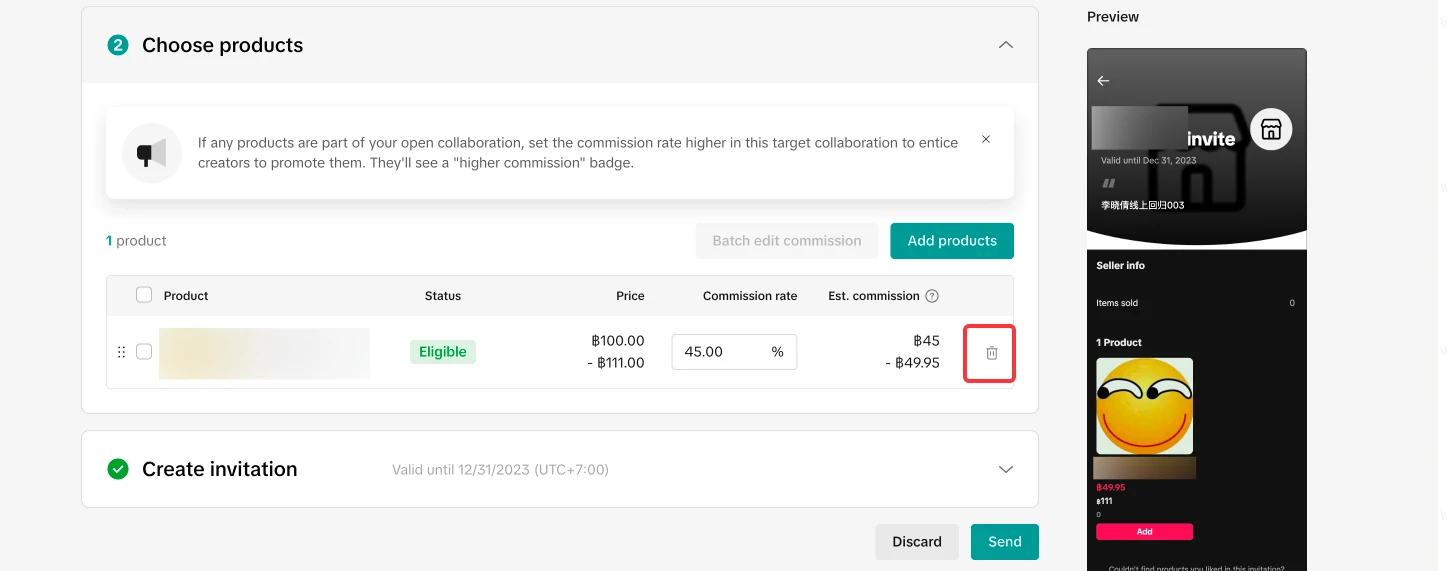Click the step 2 number badge

tap(118, 45)
